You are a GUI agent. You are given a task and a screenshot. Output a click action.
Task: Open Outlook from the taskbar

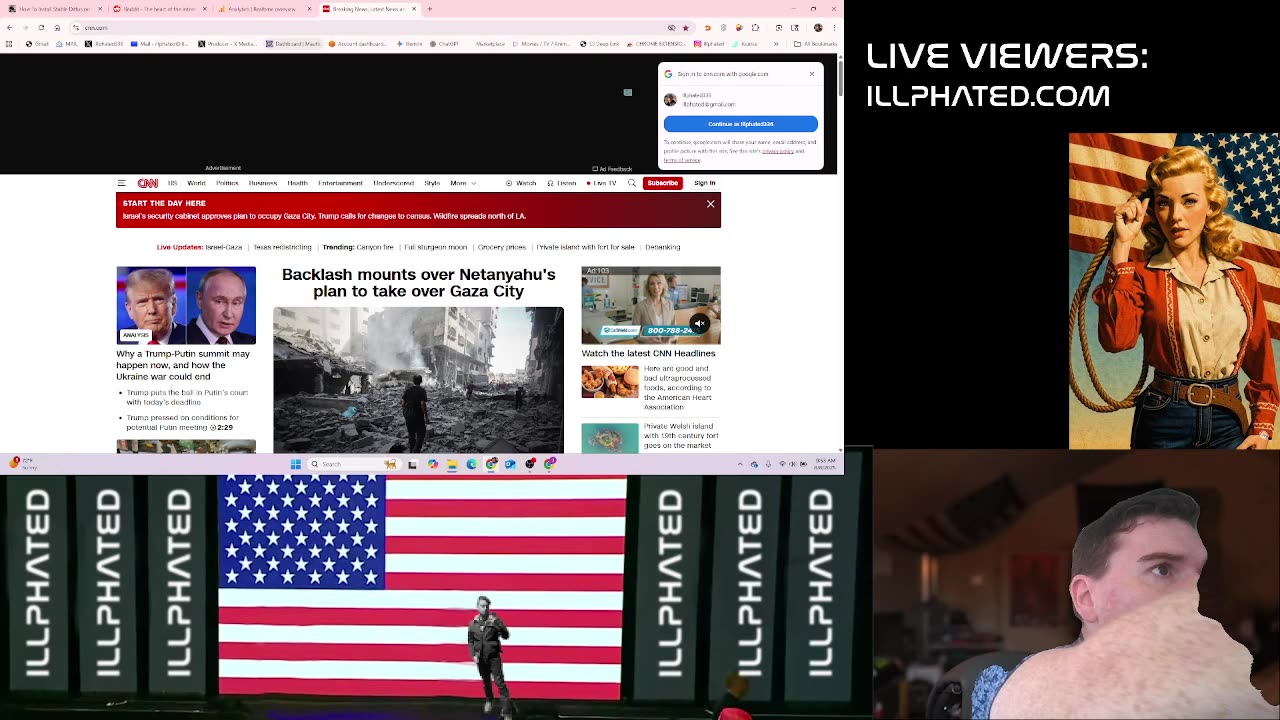tap(510, 464)
